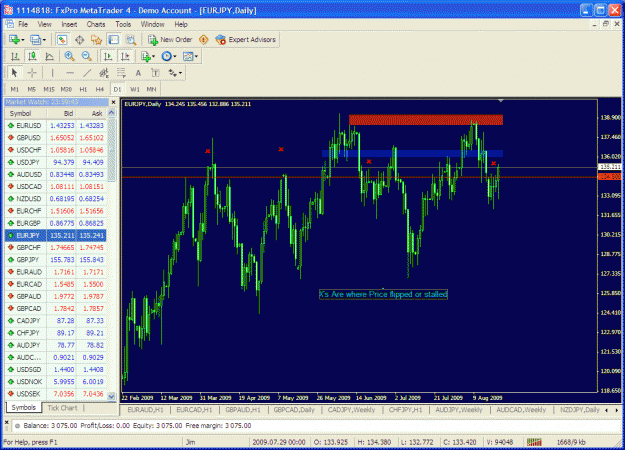Select the red resistance zone rectangle
625x450 pixels.
[426, 120]
